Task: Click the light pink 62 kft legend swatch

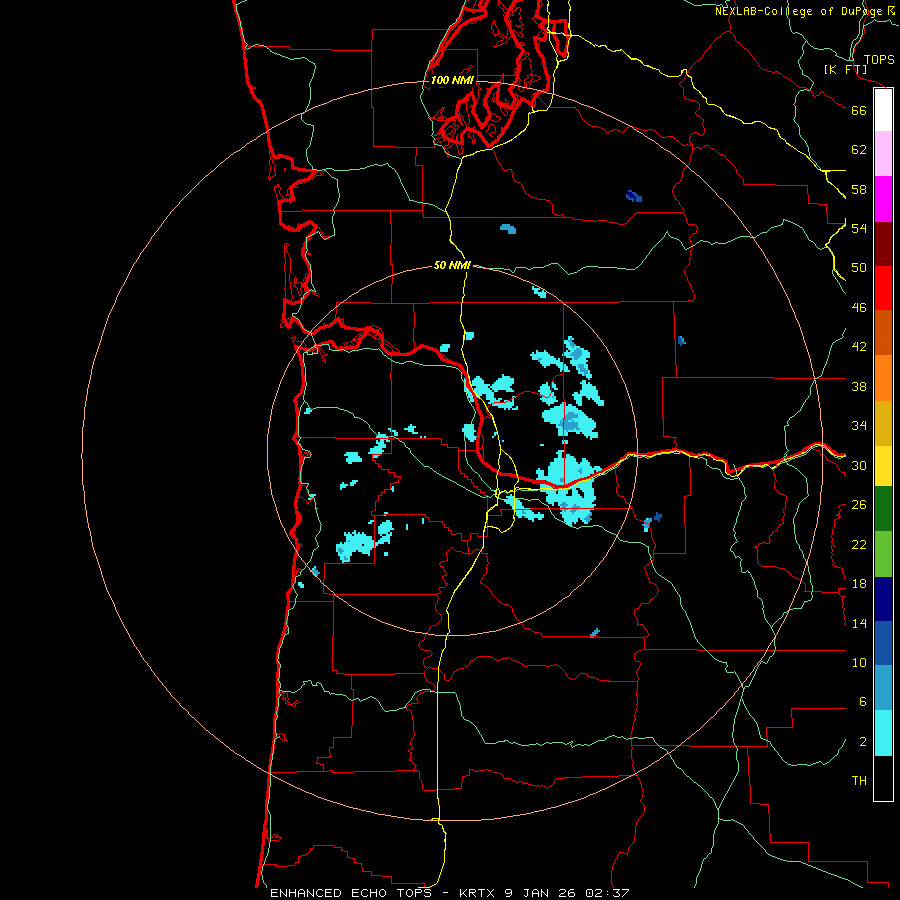Action: pyautogui.click(x=883, y=153)
